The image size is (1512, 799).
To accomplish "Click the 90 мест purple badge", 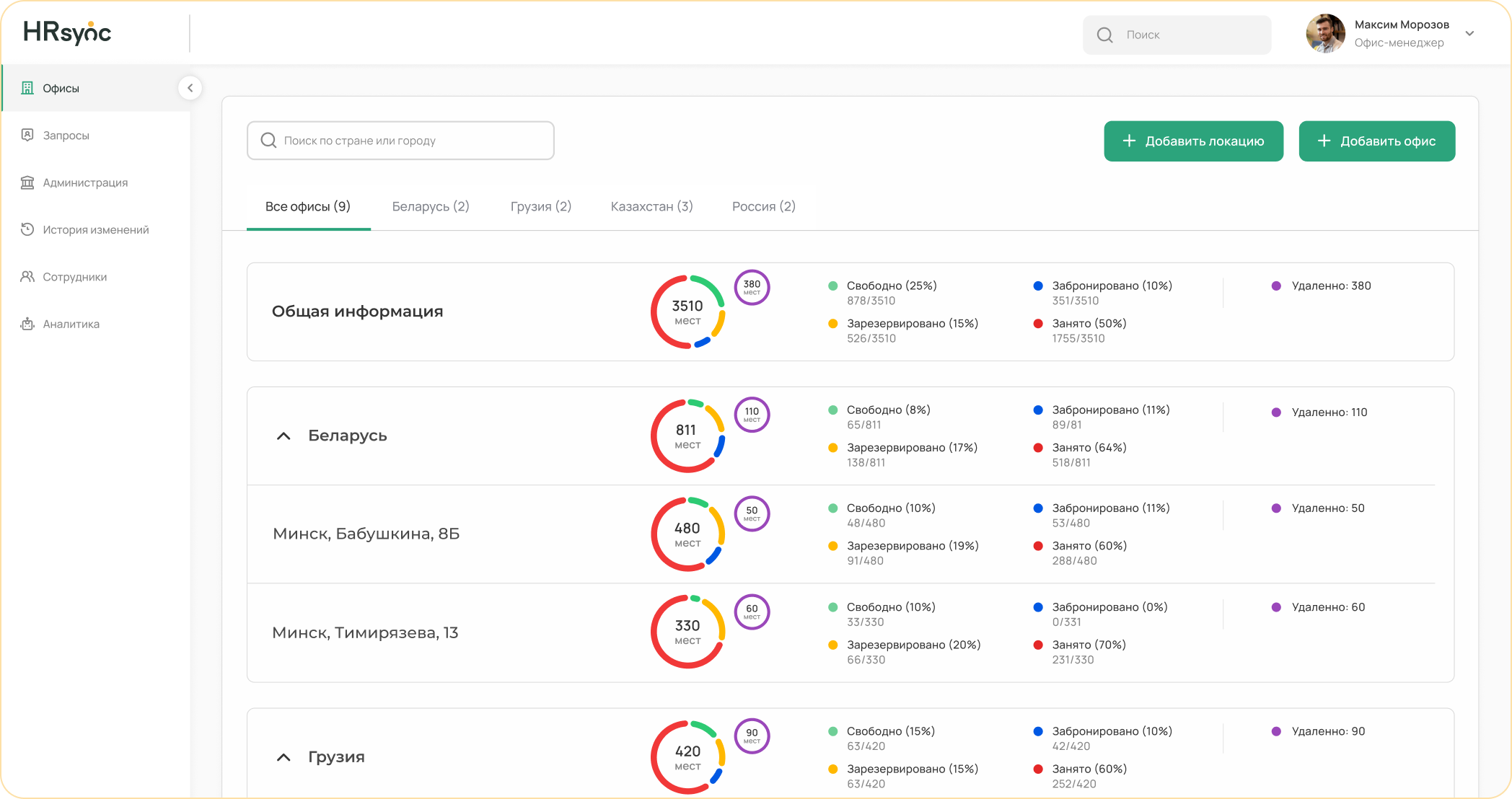I will coord(752,736).
